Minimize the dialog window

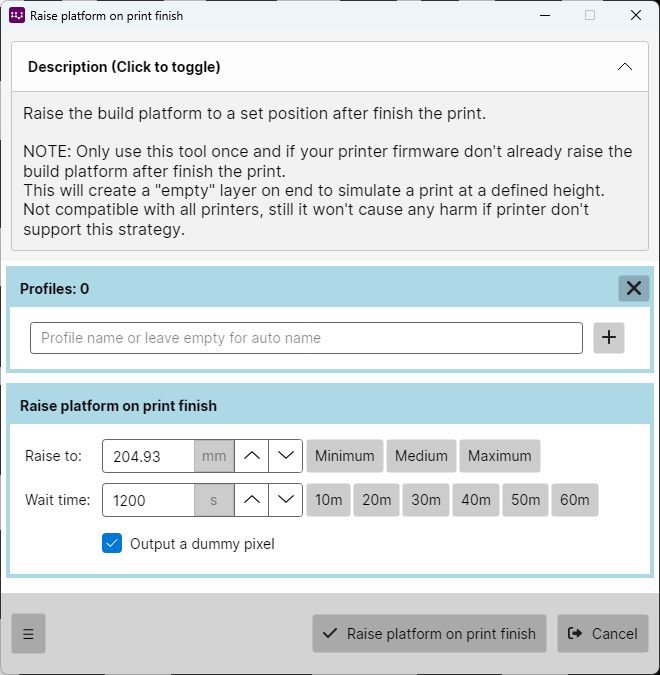click(545, 15)
